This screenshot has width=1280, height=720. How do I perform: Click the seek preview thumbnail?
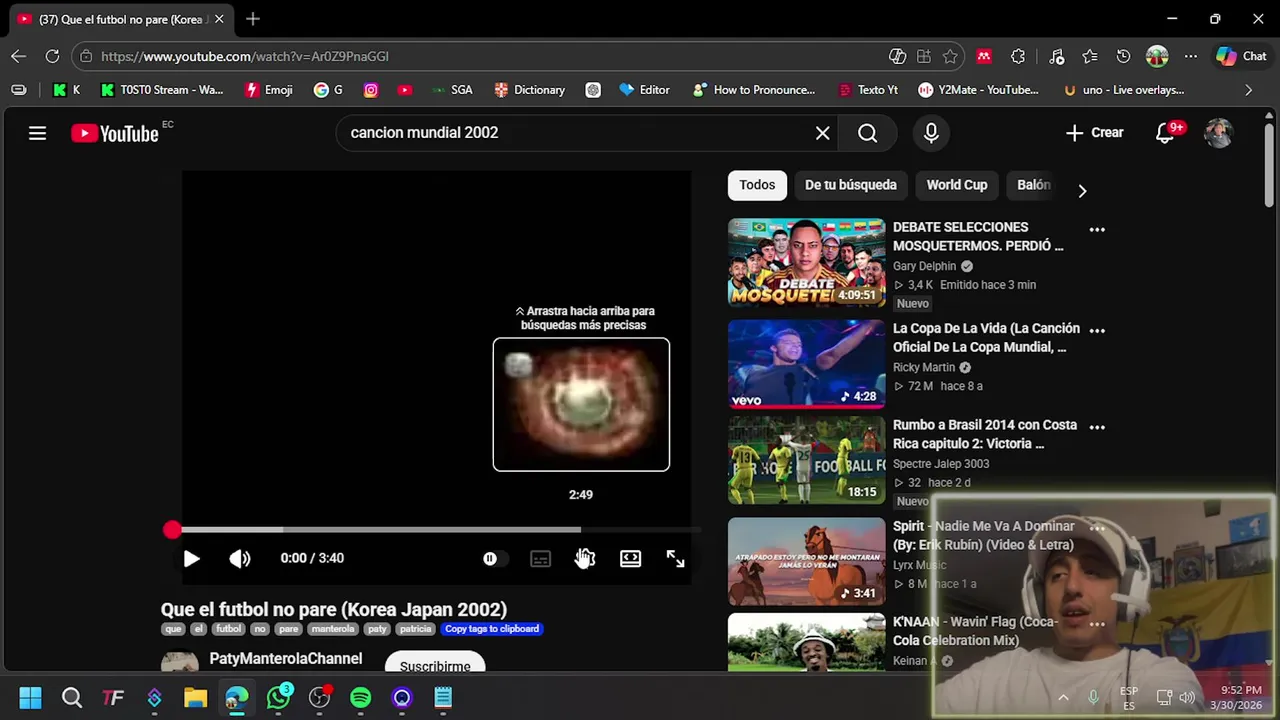[581, 405]
